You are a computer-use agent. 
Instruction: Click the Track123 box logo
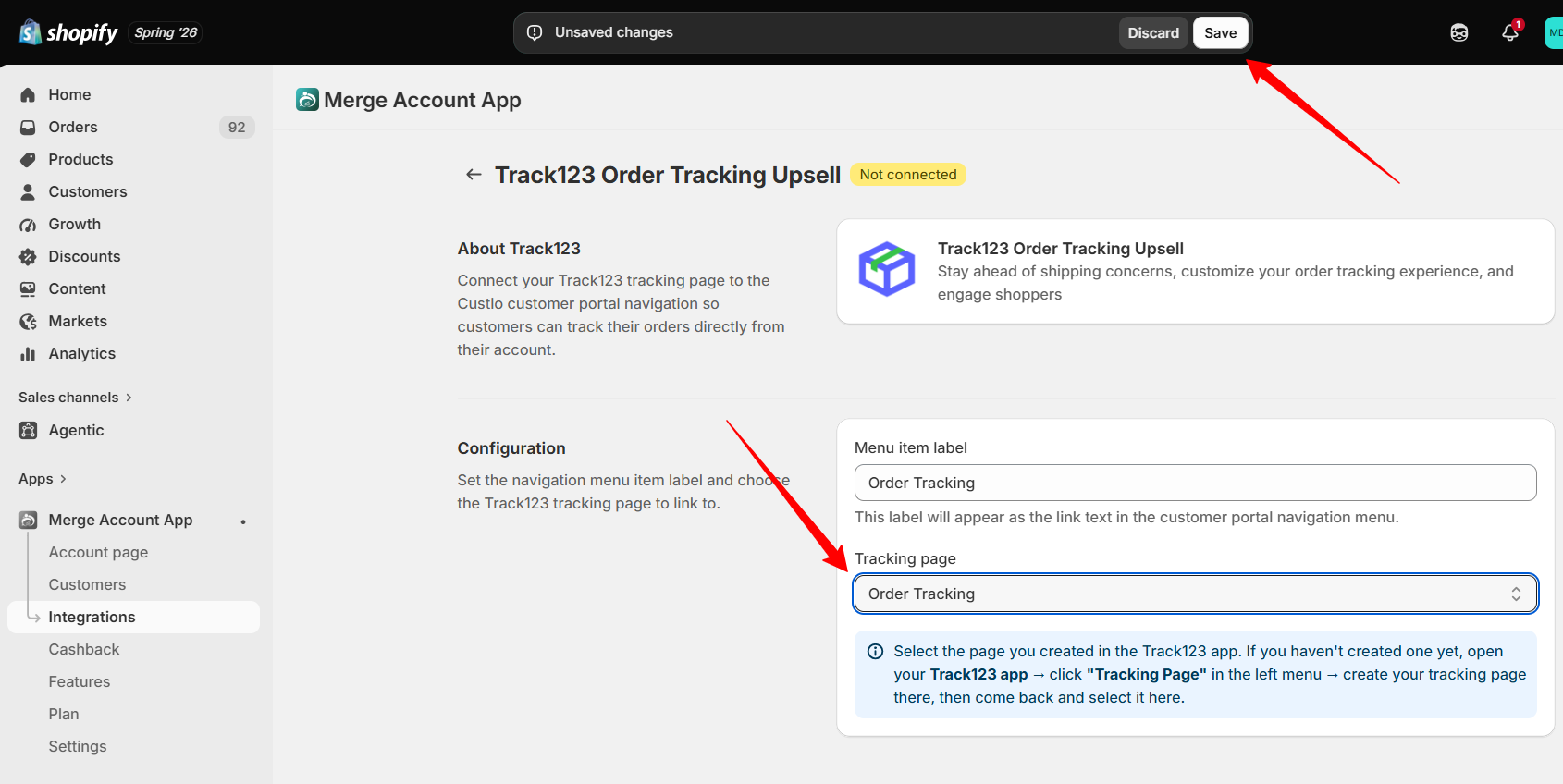887,269
